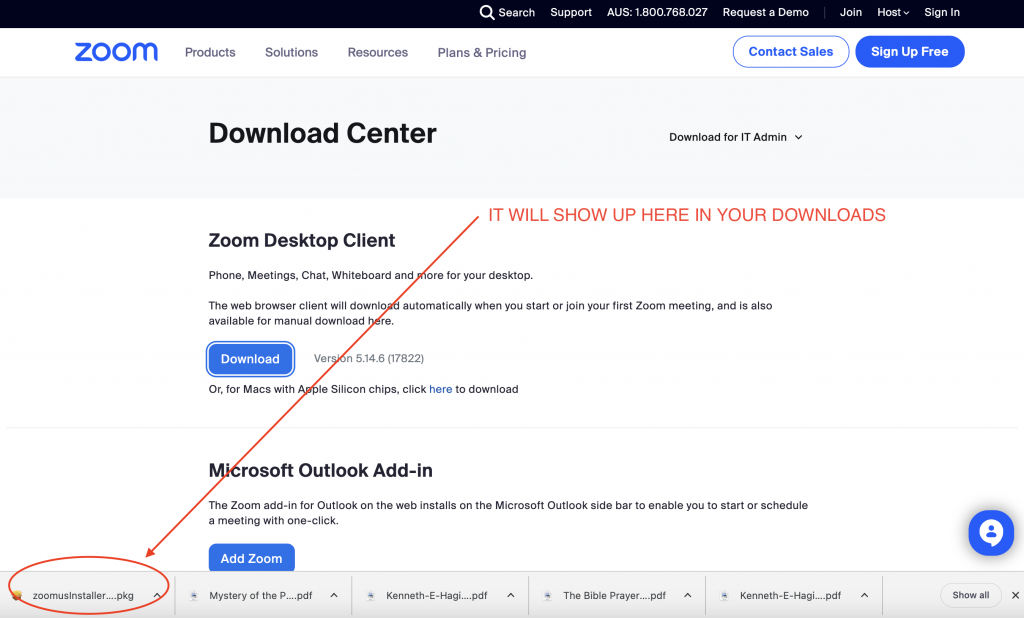Click the 'Download Center' page title

[x=323, y=133]
